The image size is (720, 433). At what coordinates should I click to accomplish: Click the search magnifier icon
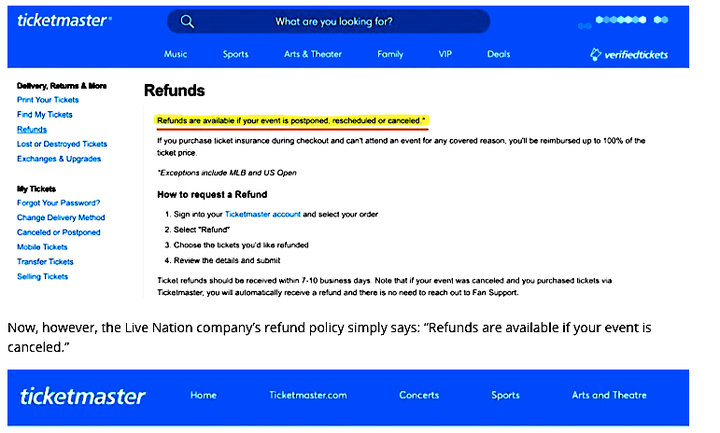click(187, 22)
